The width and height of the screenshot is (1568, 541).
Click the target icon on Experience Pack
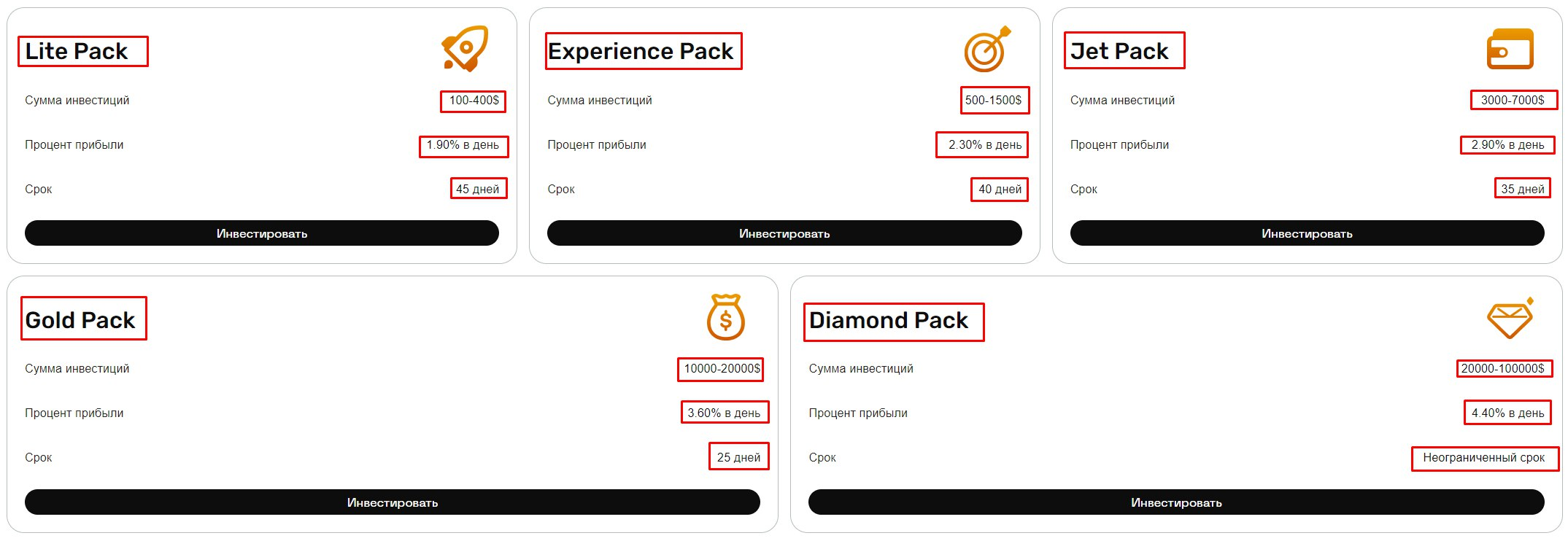coord(987,50)
